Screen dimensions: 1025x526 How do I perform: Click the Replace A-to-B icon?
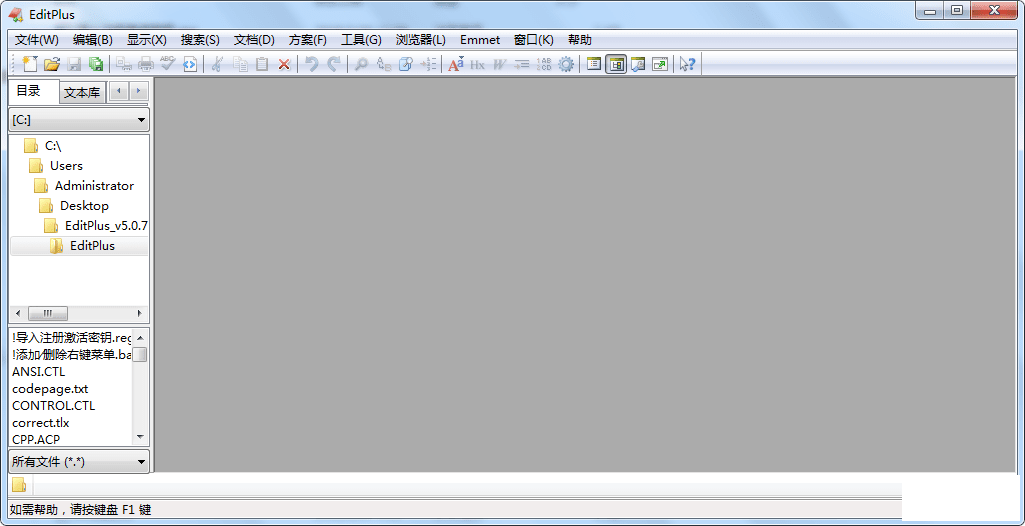click(x=384, y=64)
